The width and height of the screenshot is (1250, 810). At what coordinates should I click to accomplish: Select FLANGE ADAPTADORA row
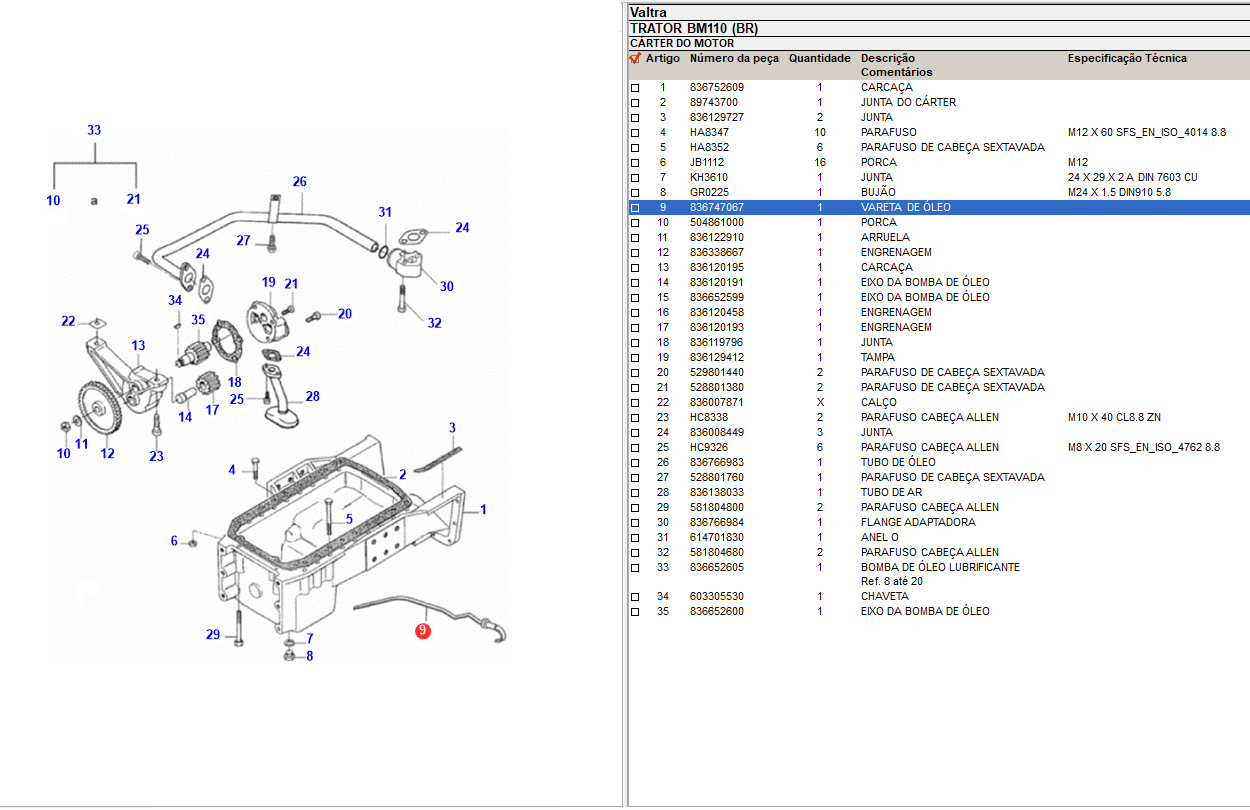click(938, 523)
